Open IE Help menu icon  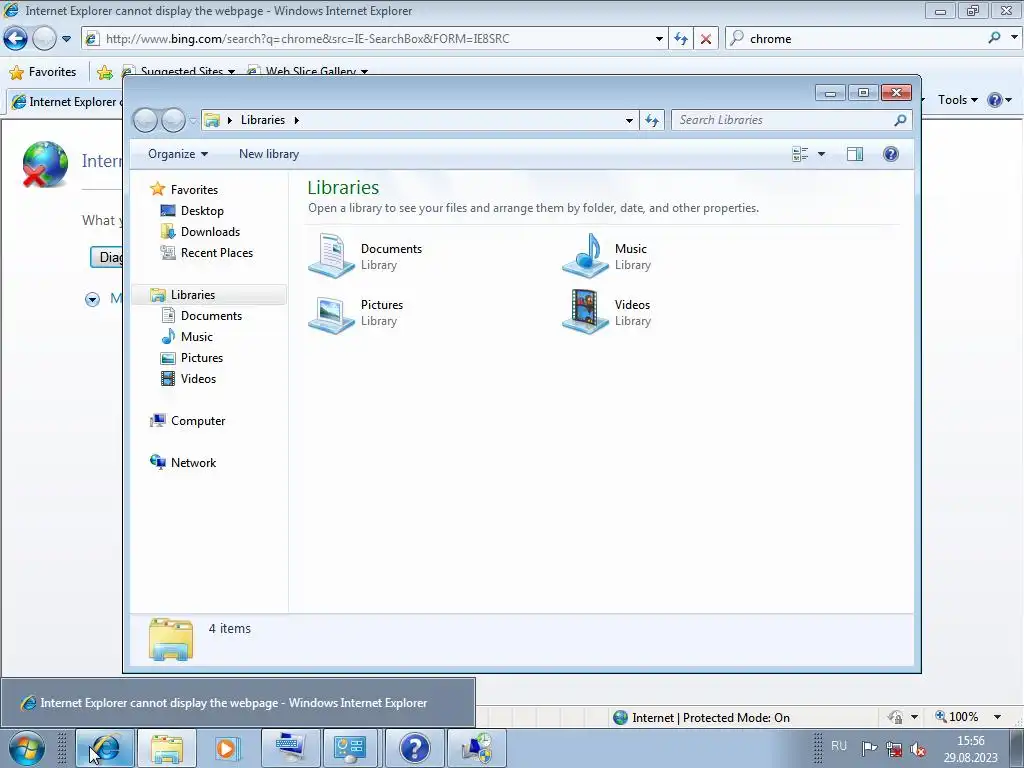(999, 100)
